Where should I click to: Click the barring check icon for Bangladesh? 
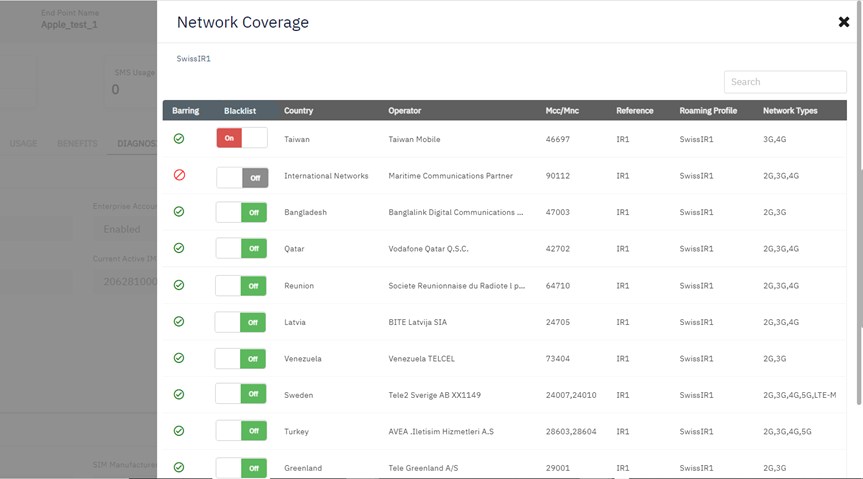click(179, 212)
